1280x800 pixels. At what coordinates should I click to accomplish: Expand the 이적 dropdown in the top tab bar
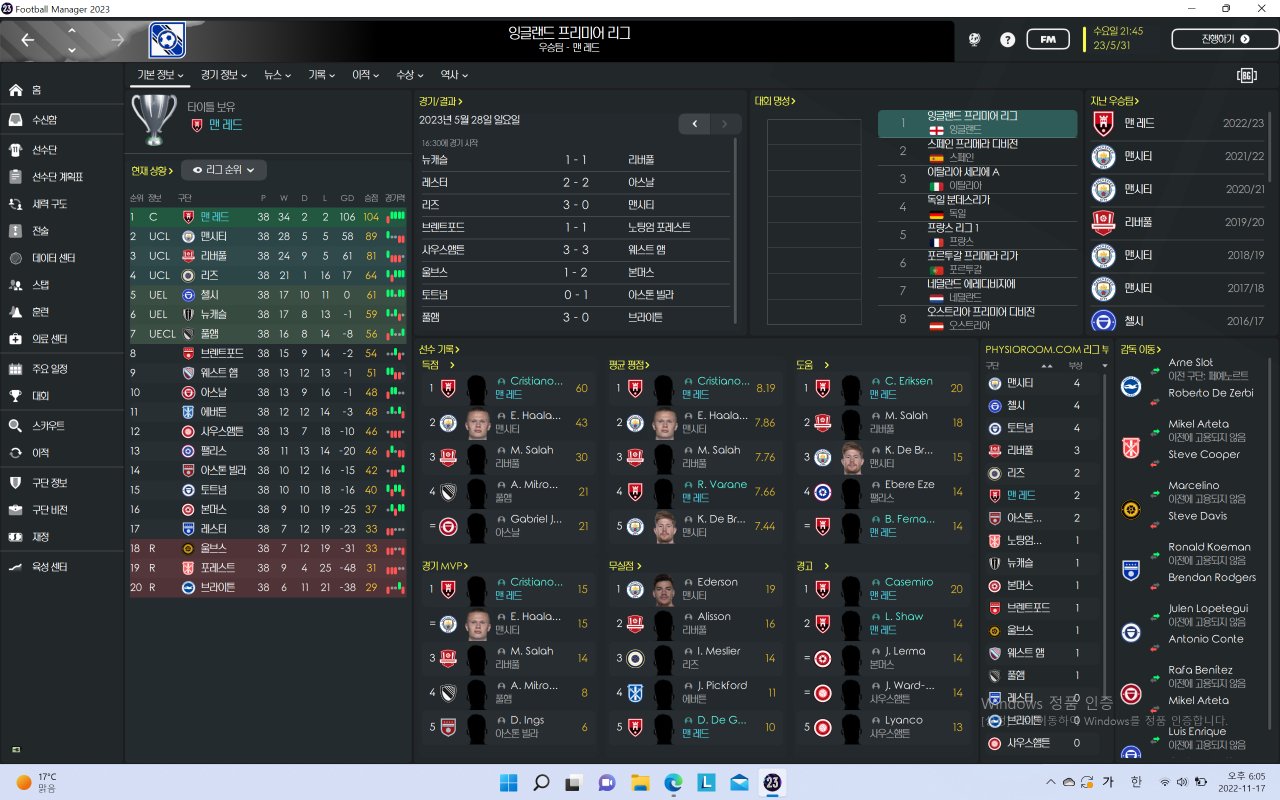point(366,75)
